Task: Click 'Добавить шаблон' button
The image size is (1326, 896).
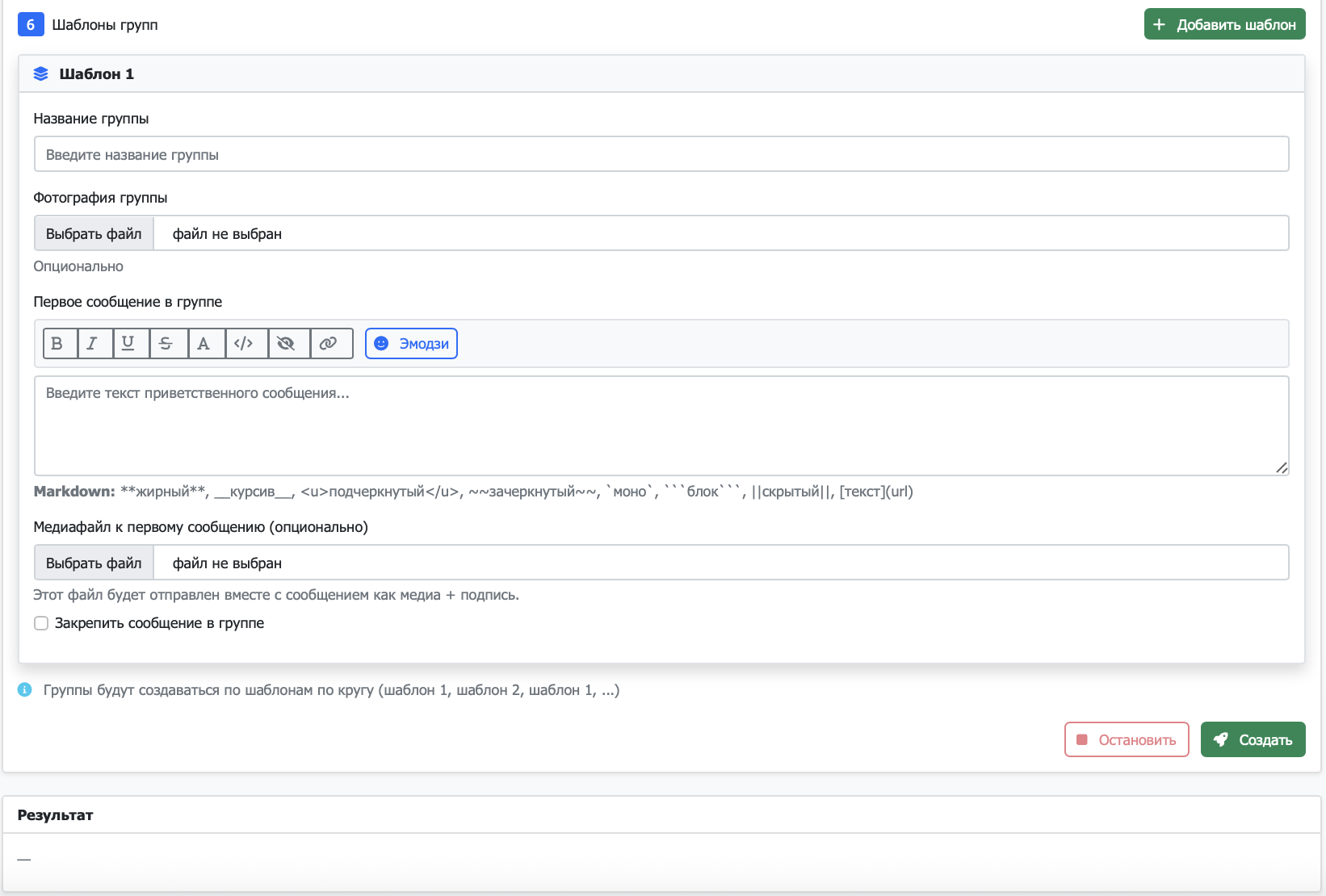Action: 1224,24
